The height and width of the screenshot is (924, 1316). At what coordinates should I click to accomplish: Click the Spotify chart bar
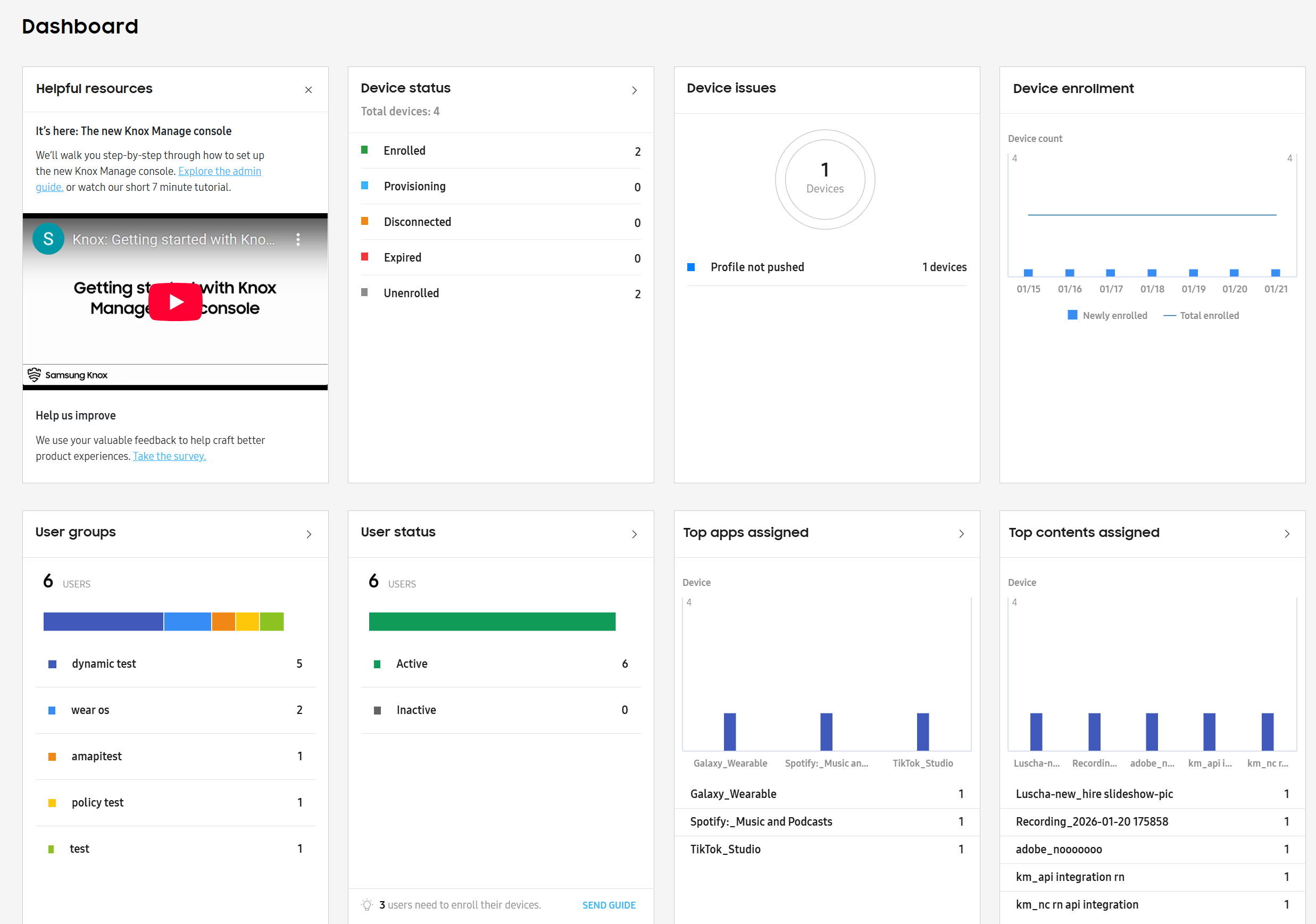click(826, 732)
